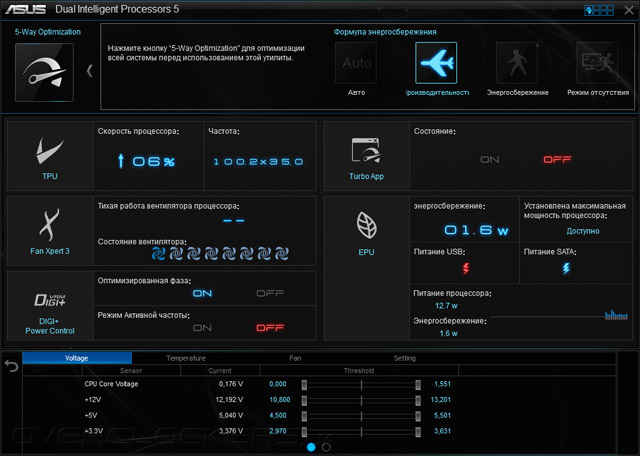Set active frequency mode to OFF

point(270,328)
